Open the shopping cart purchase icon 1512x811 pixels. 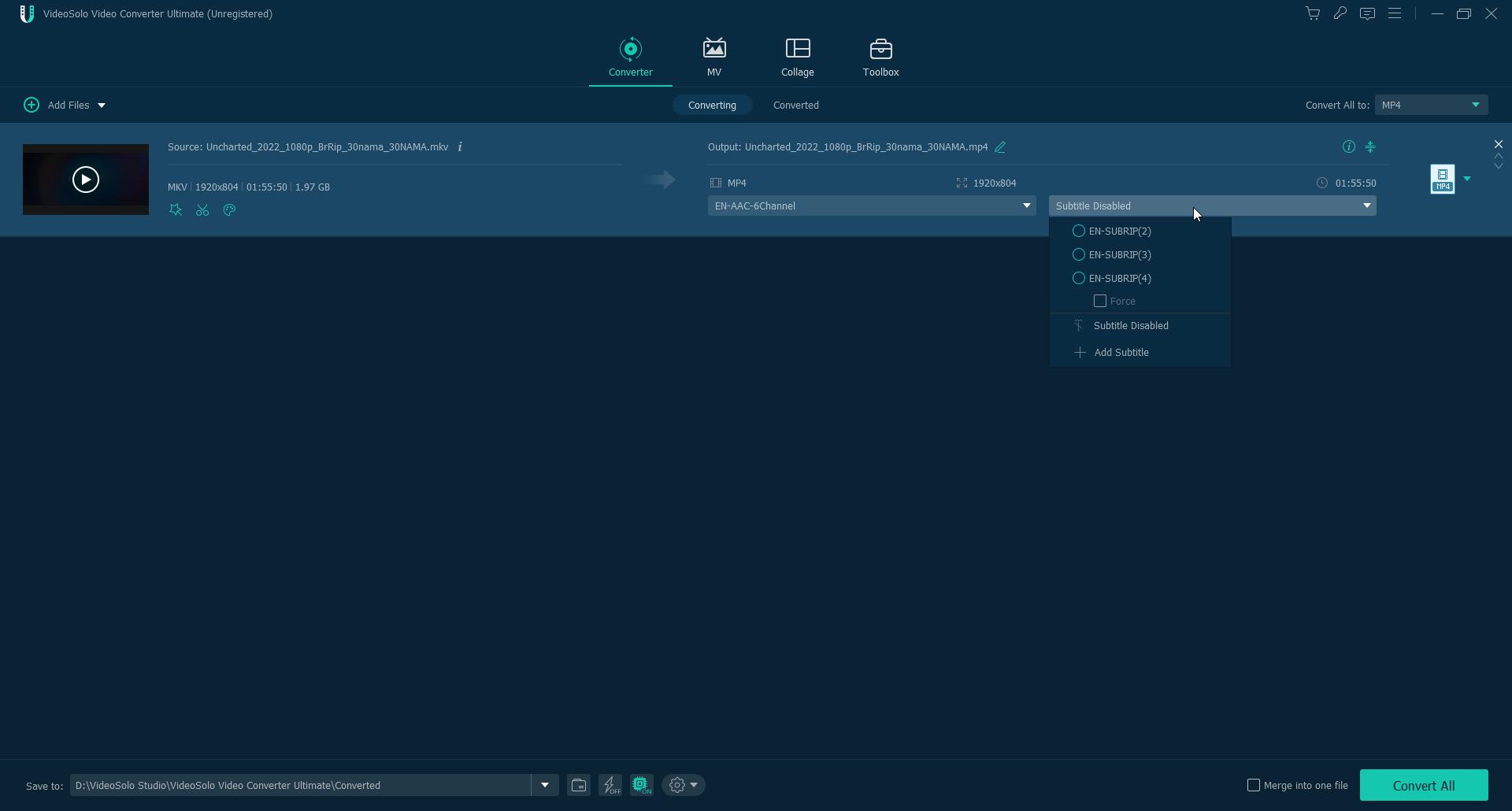tap(1313, 13)
